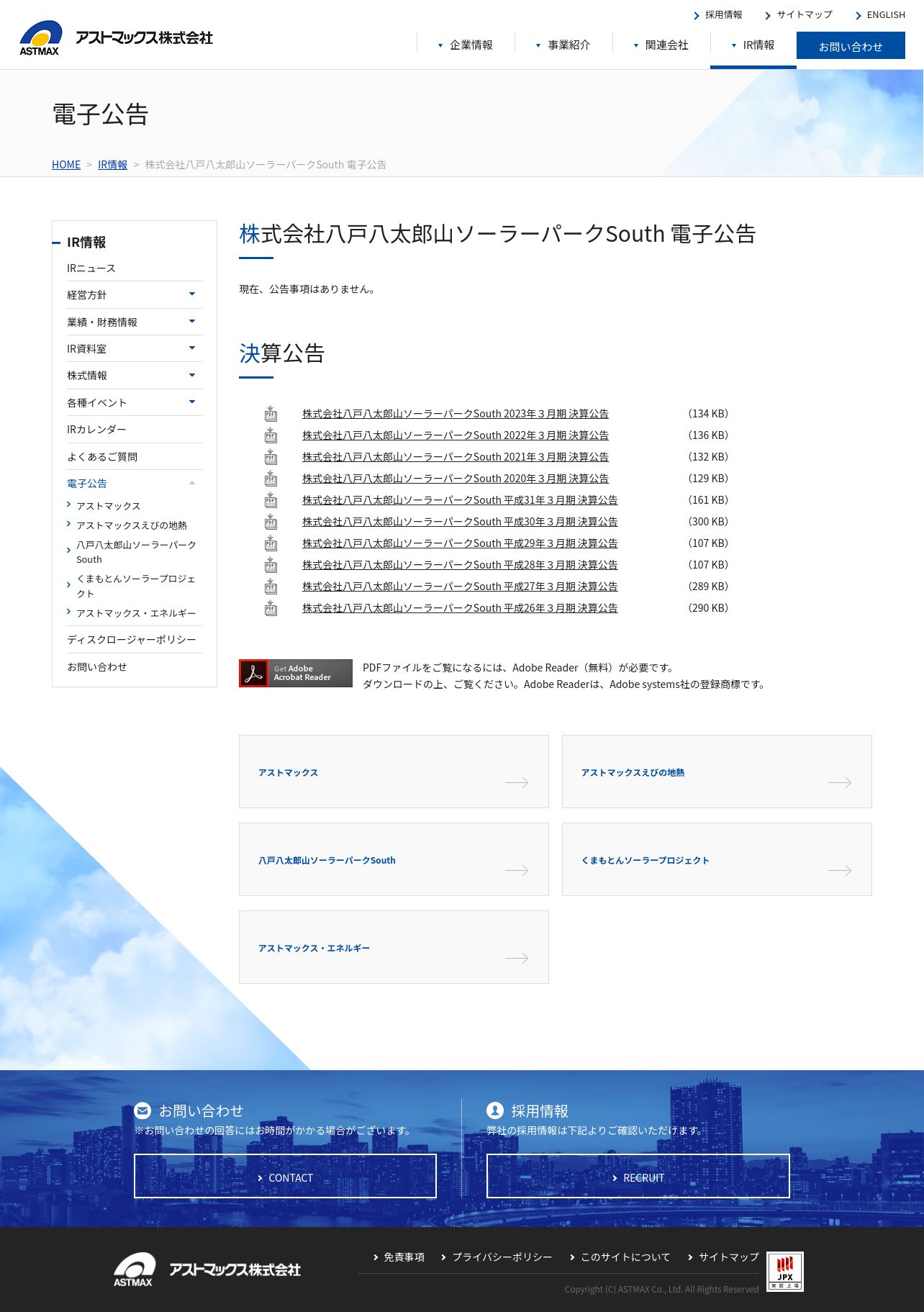Open the 事業紹介 dropdown menu
The image size is (924, 1312).
[x=563, y=45]
